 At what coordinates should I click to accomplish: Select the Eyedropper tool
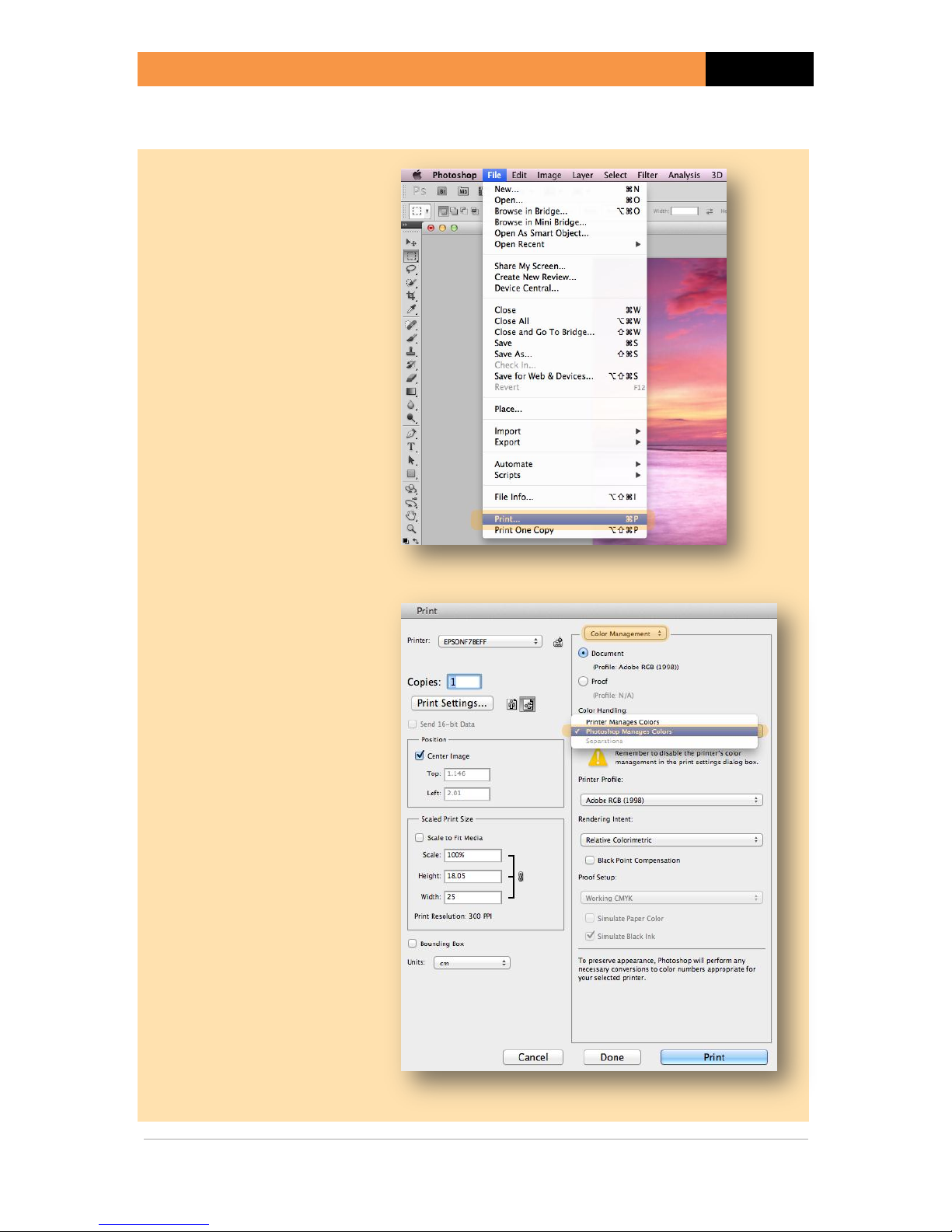(x=411, y=309)
